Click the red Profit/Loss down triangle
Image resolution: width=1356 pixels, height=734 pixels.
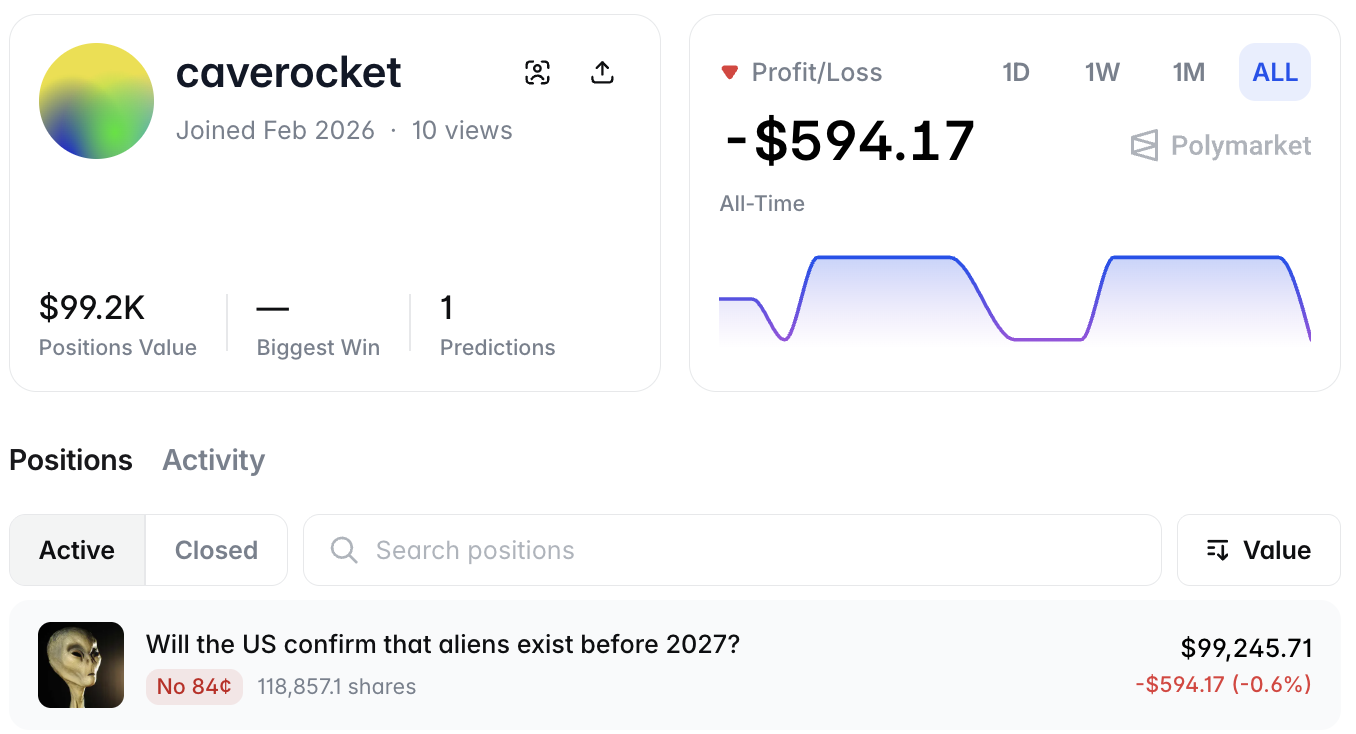(x=730, y=72)
